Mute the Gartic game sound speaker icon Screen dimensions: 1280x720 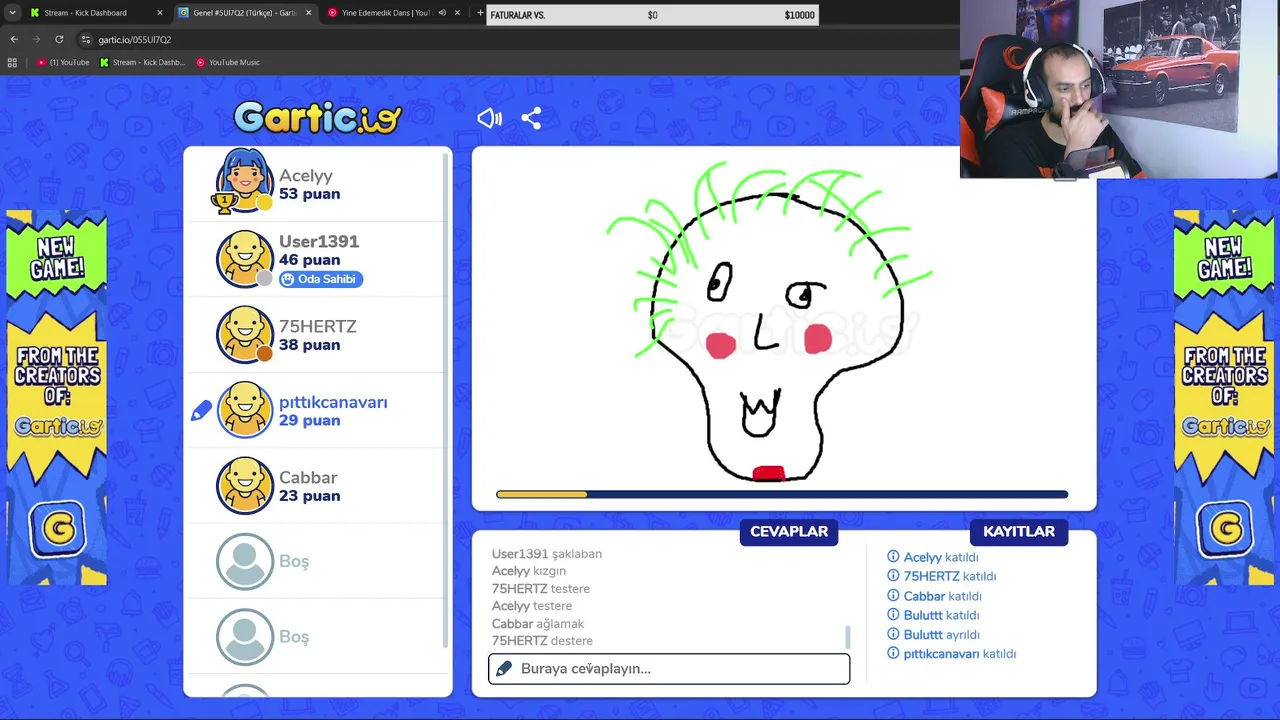[489, 118]
